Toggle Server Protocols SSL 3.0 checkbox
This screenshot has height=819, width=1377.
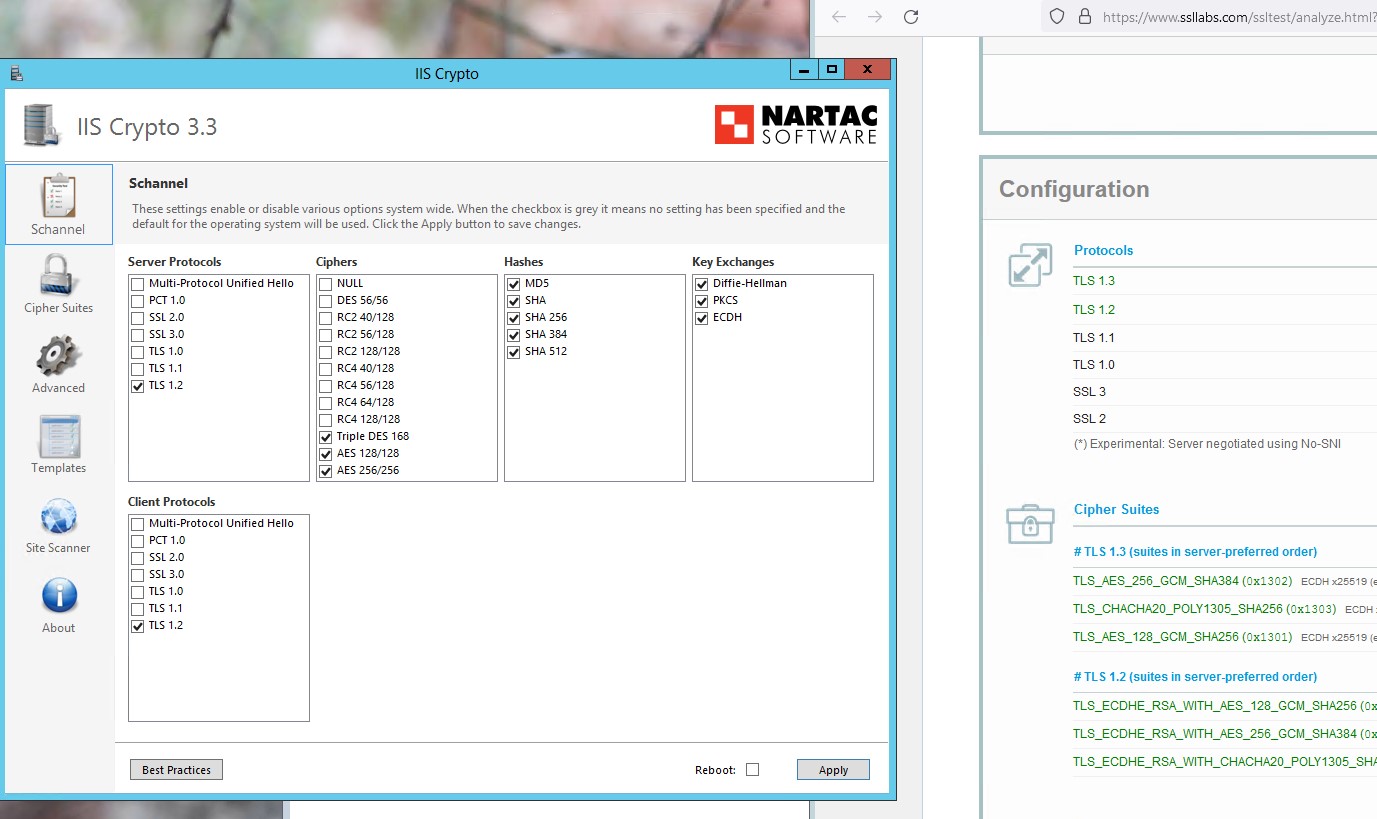tap(138, 335)
